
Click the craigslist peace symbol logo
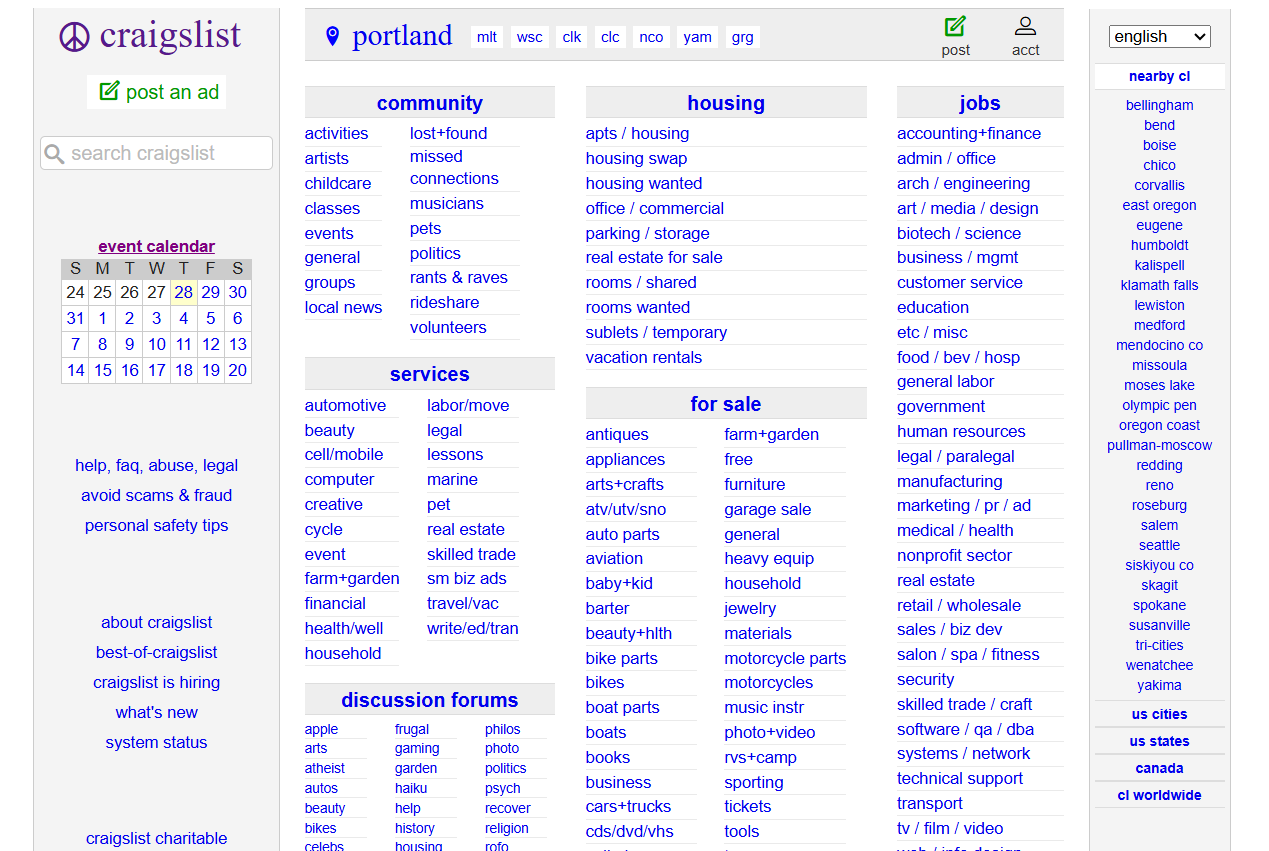[75, 37]
